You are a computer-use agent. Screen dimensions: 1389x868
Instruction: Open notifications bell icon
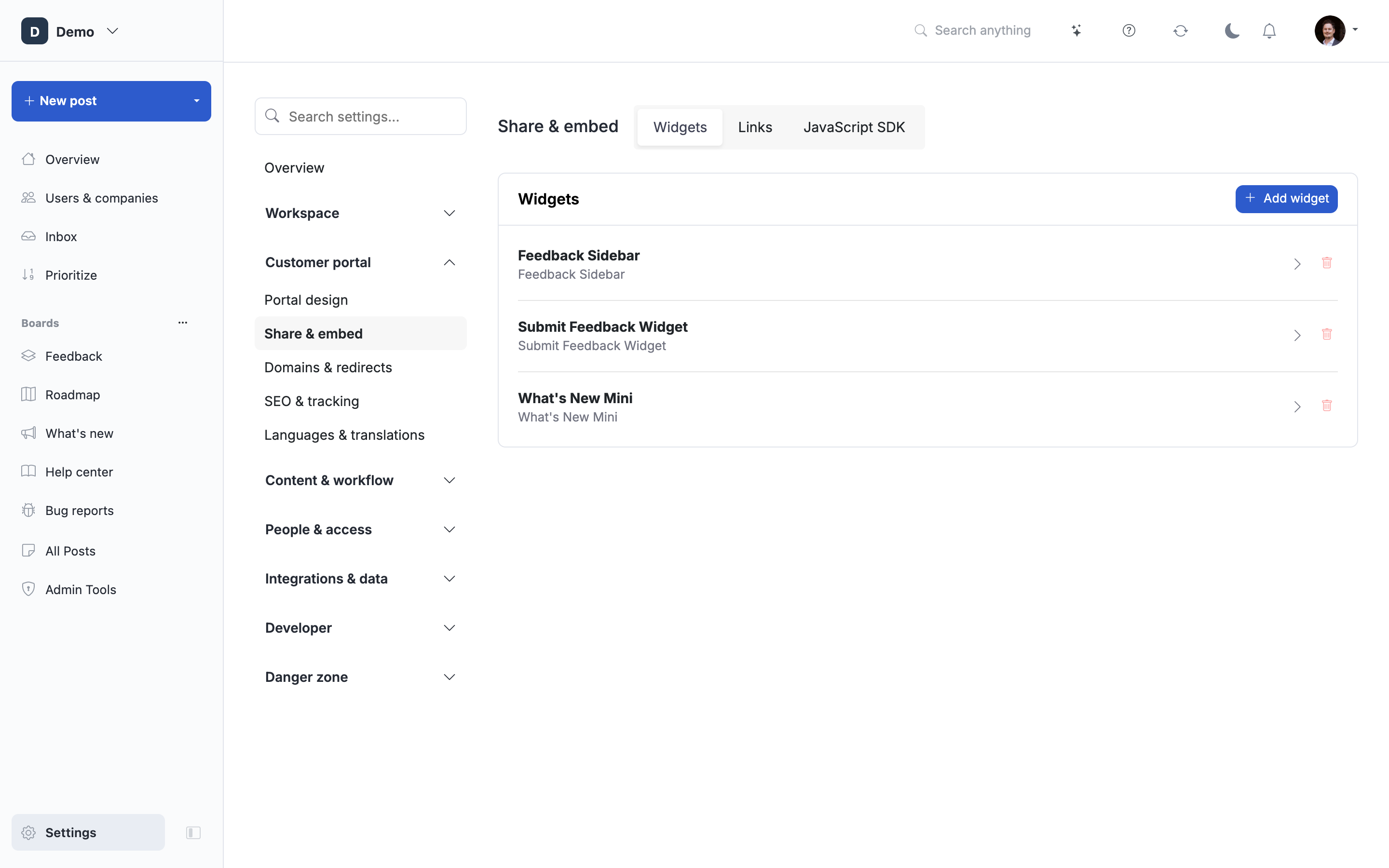pyautogui.click(x=1269, y=30)
